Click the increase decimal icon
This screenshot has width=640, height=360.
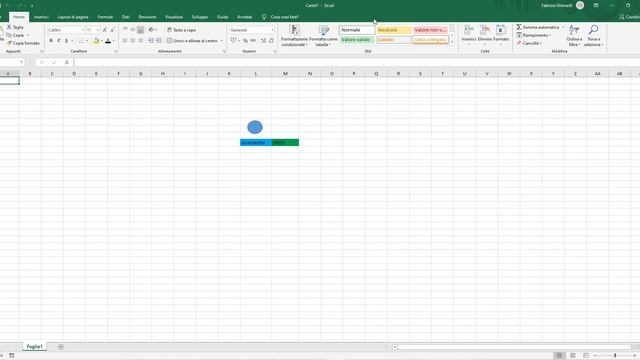click(x=263, y=41)
